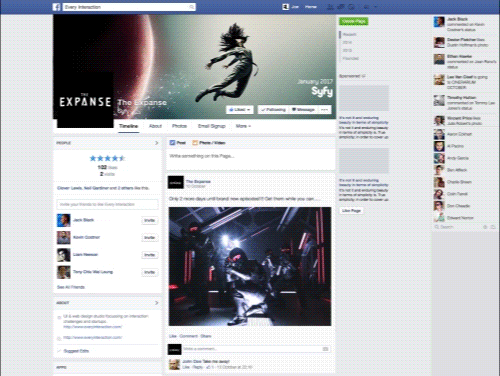Open the Email Signup tab
The image size is (500, 376).
pyautogui.click(x=212, y=126)
